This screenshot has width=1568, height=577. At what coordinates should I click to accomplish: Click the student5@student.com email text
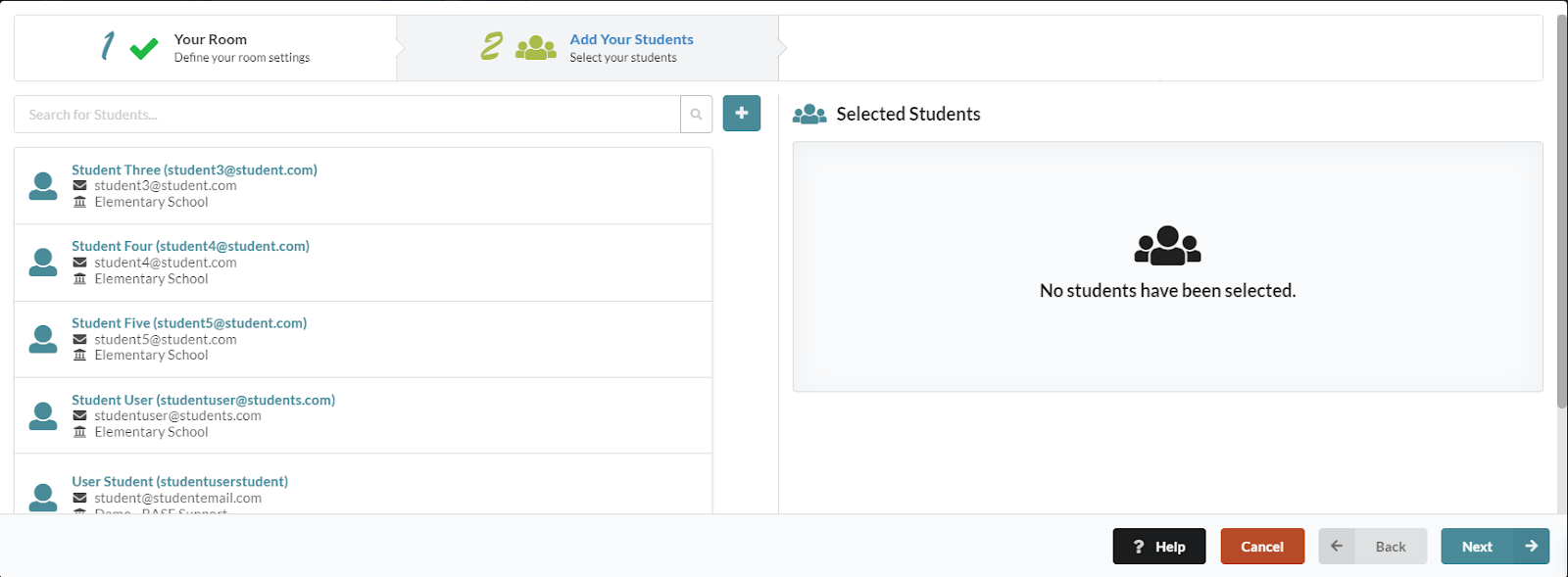click(x=166, y=339)
